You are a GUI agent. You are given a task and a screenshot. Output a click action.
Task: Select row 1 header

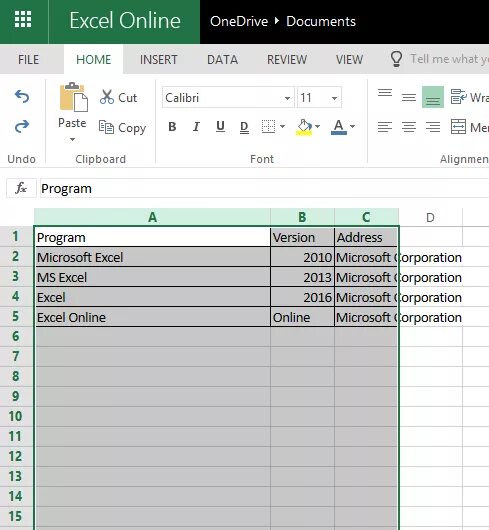click(x=17, y=236)
